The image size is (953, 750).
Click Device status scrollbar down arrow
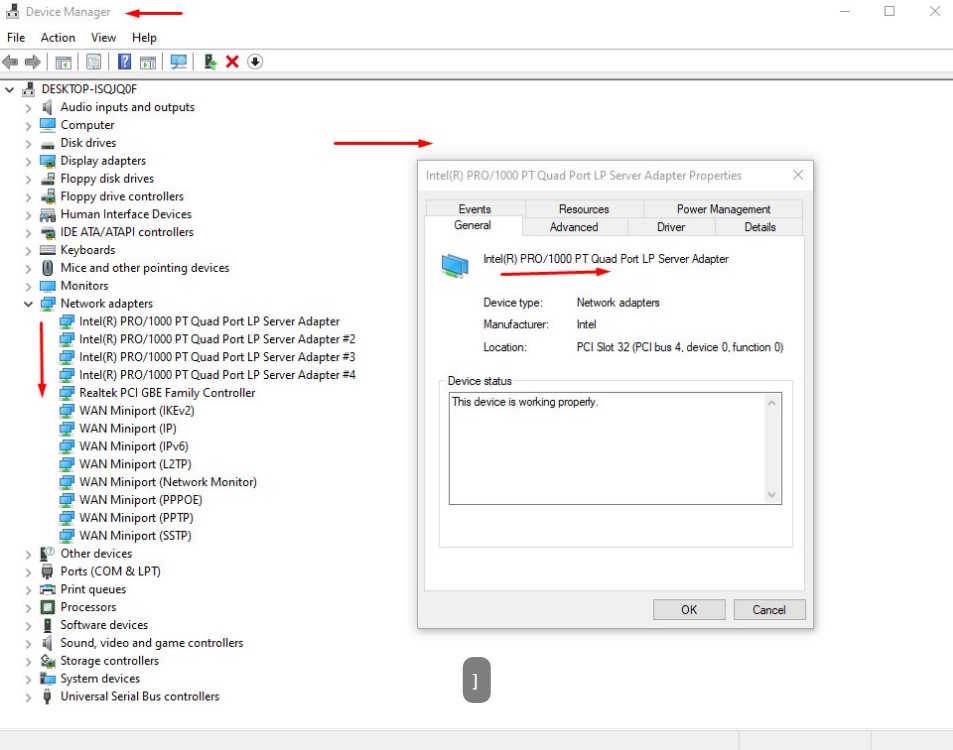(x=772, y=495)
